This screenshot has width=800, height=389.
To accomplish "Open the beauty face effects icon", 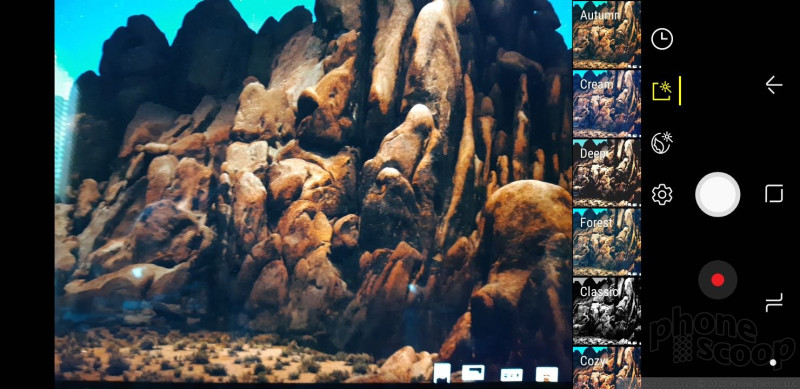I will (x=662, y=143).
